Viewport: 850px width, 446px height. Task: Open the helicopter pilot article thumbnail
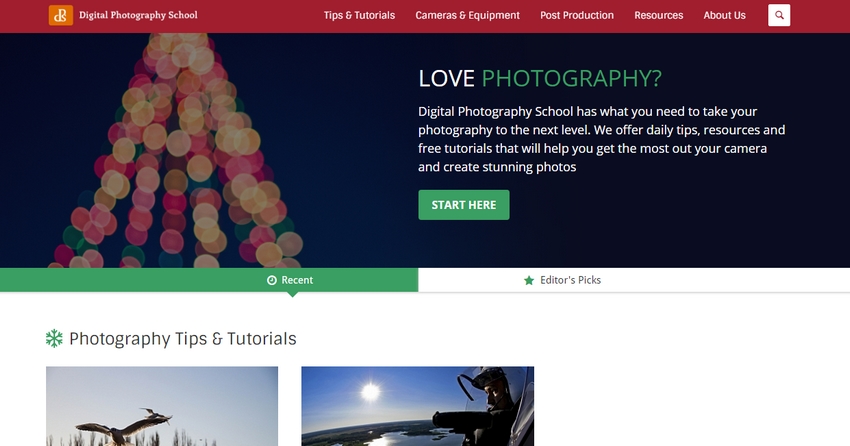417,406
